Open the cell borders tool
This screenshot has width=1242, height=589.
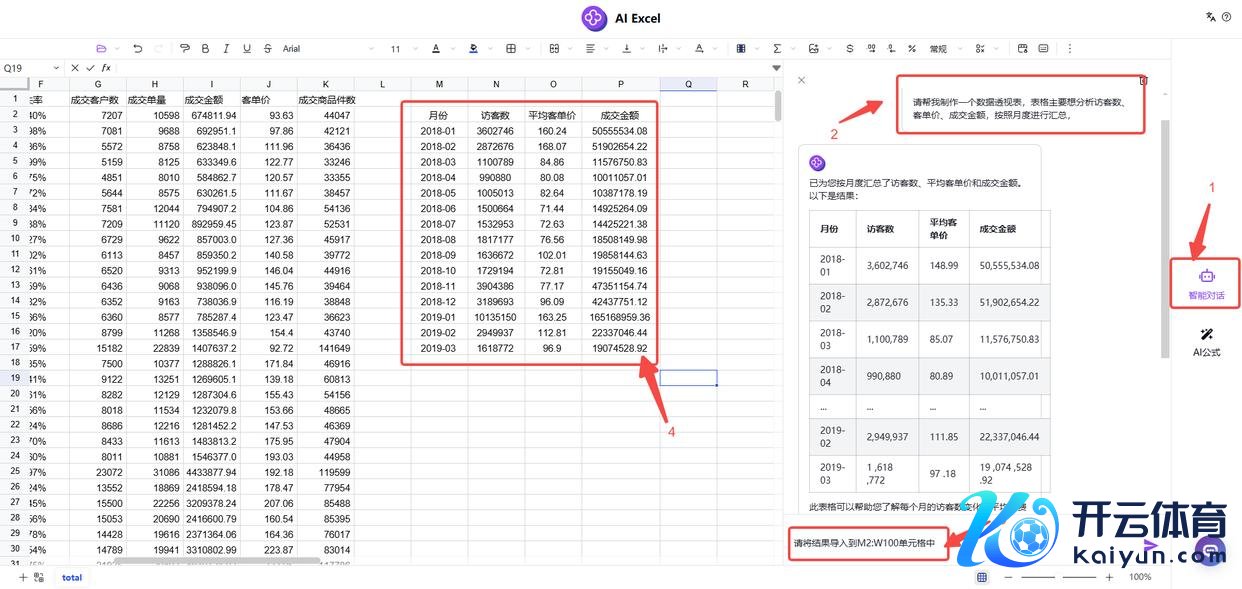[x=511, y=48]
